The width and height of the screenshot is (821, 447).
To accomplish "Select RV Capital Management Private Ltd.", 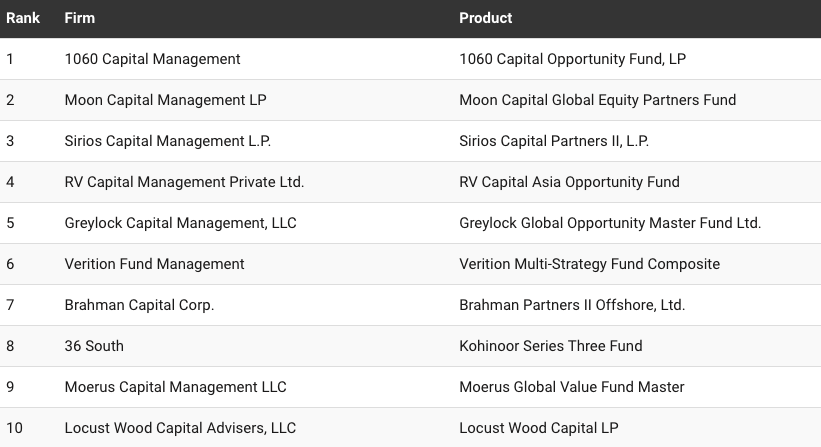I will click(184, 182).
